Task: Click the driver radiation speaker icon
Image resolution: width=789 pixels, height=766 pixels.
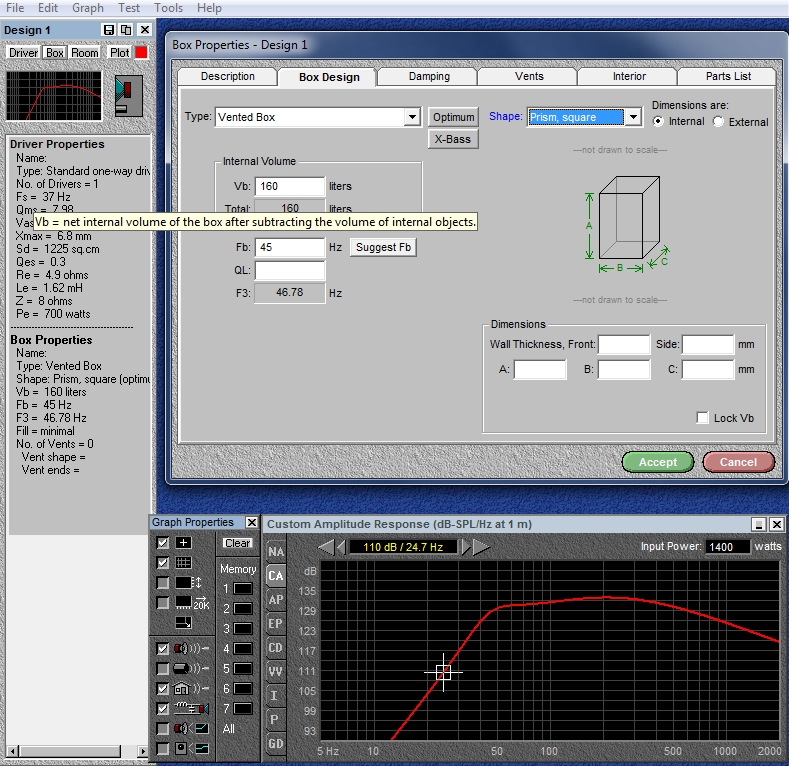Action: (191, 648)
